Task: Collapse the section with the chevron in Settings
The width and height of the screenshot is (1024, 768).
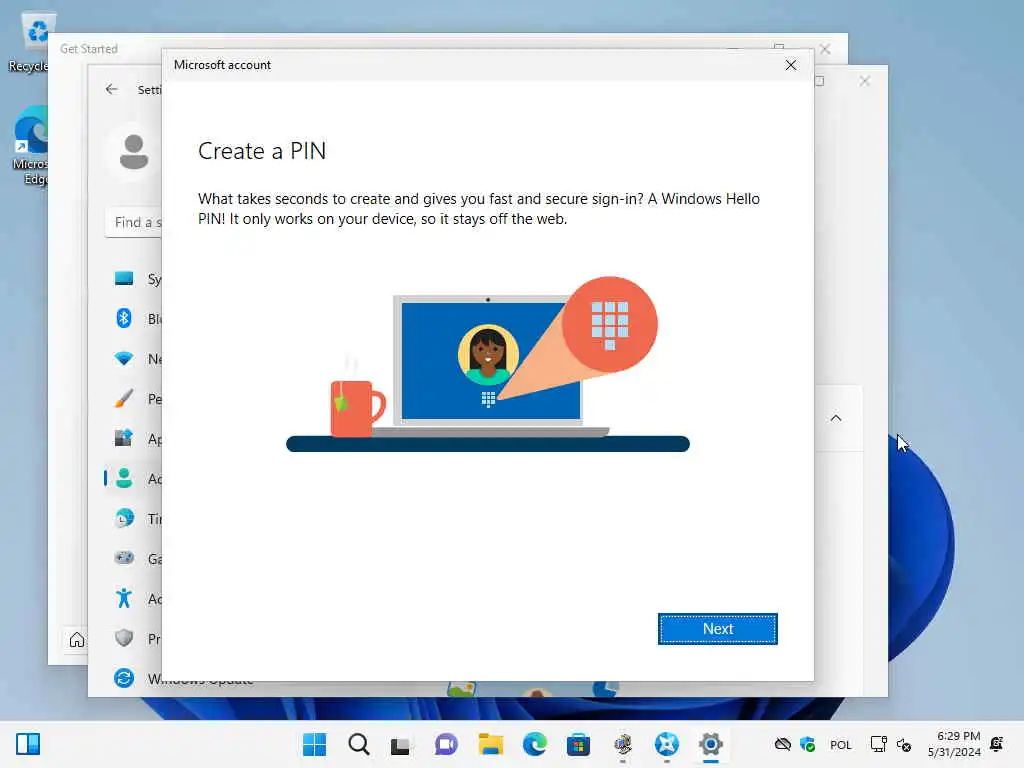Action: tap(836, 418)
